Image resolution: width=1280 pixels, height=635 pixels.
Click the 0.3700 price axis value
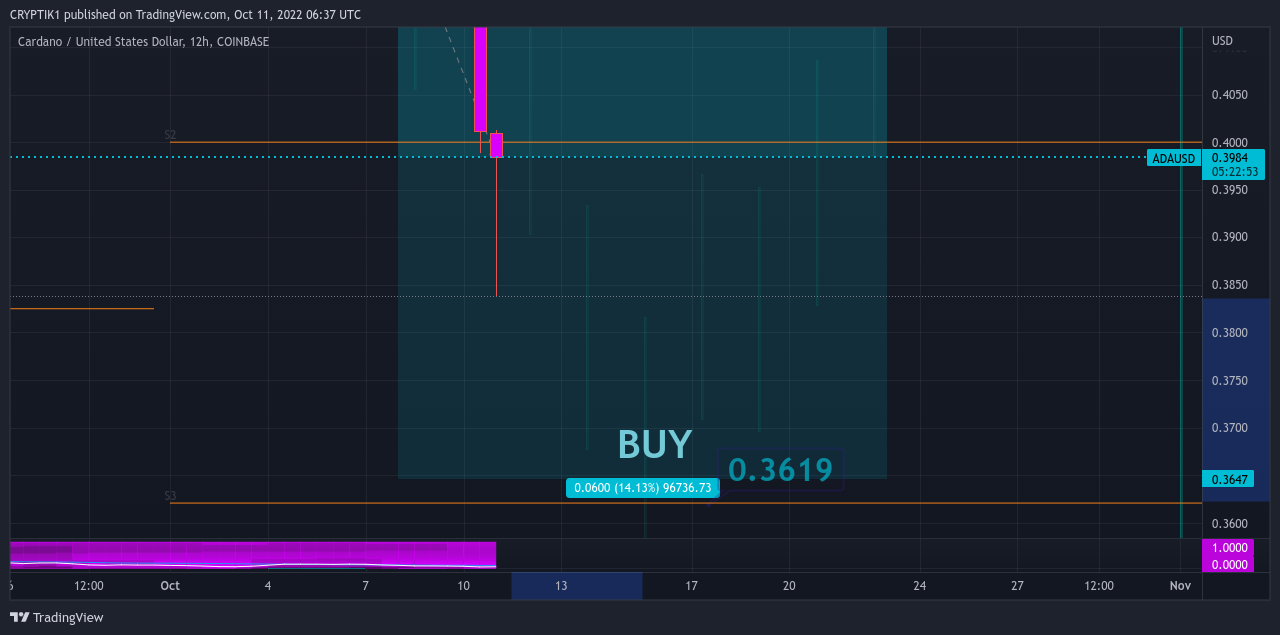coord(1229,428)
